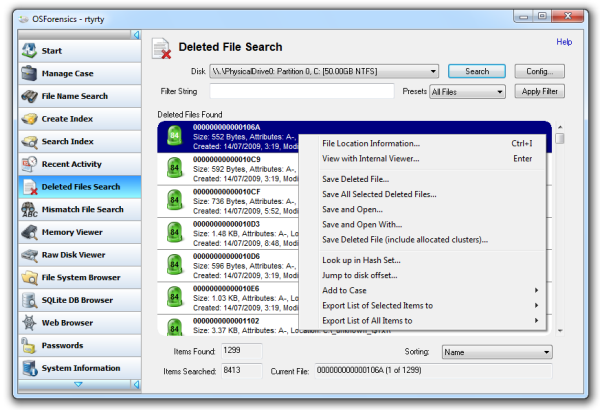Viewport: 600px width, 410px height.
Task: Click the green 84 icon of file 00000000000010D6
Action: (174, 265)
